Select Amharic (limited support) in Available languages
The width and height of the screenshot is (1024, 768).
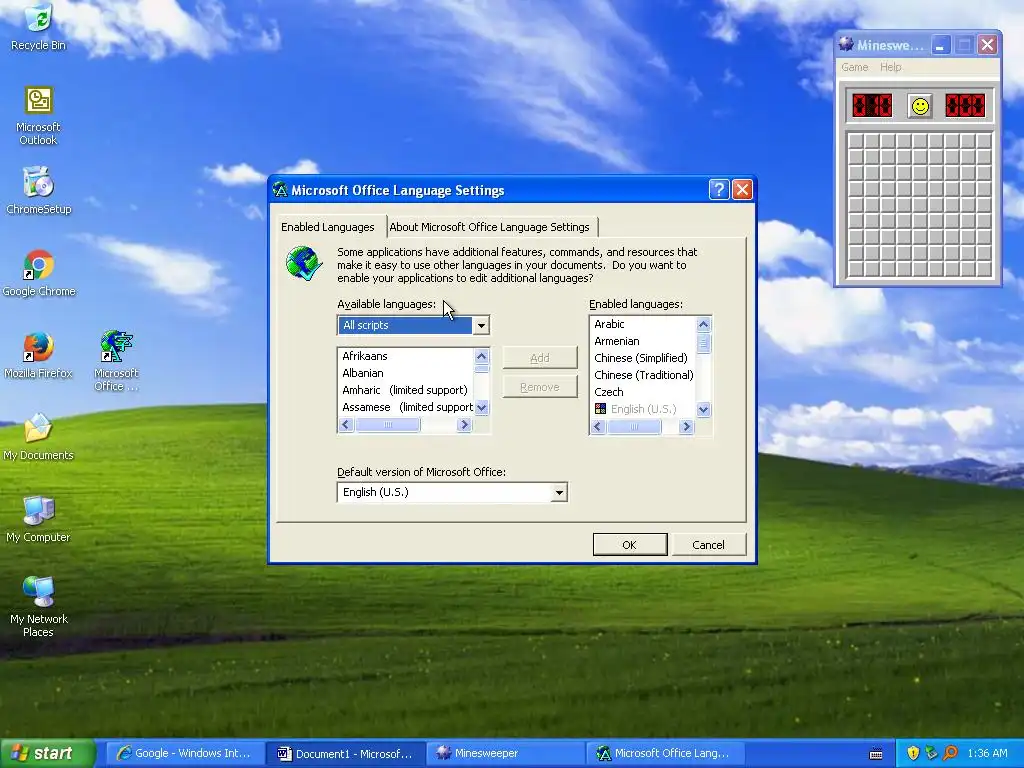[x=406, y=390]
